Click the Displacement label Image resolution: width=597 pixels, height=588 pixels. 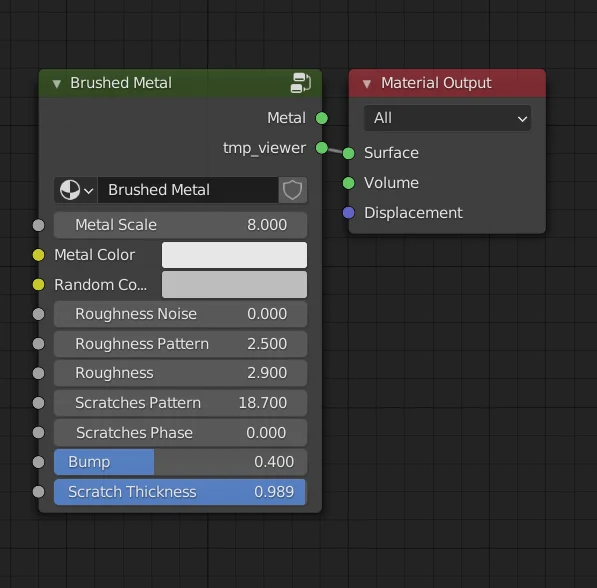coord(413,213)
